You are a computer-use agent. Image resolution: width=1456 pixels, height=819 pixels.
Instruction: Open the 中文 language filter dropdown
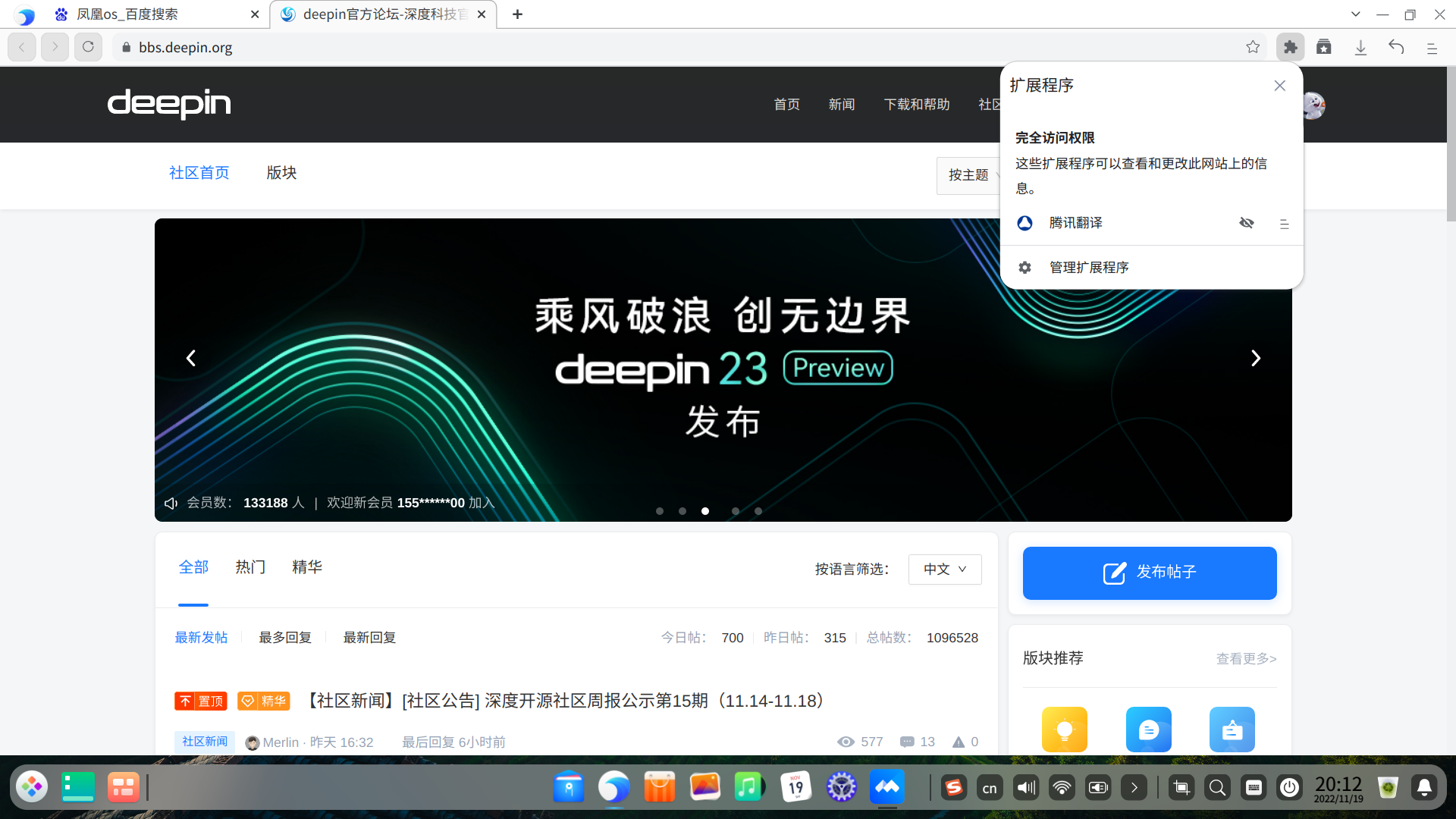click(x=945, y=569)
